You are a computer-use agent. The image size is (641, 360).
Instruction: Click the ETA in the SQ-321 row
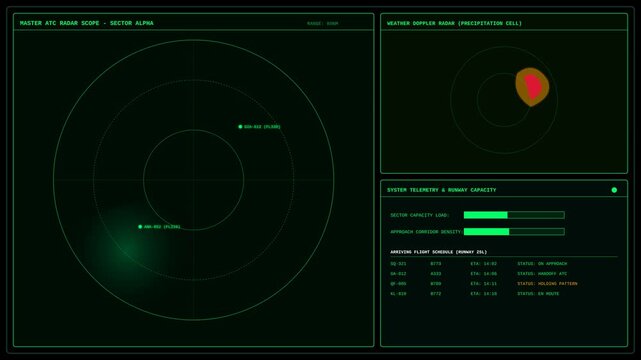point(484,264)
